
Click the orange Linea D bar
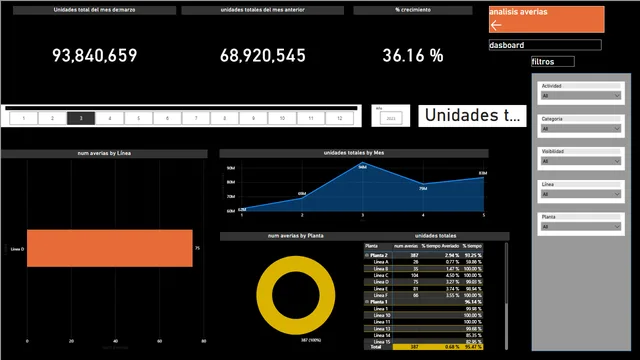(x=110, y=248)
